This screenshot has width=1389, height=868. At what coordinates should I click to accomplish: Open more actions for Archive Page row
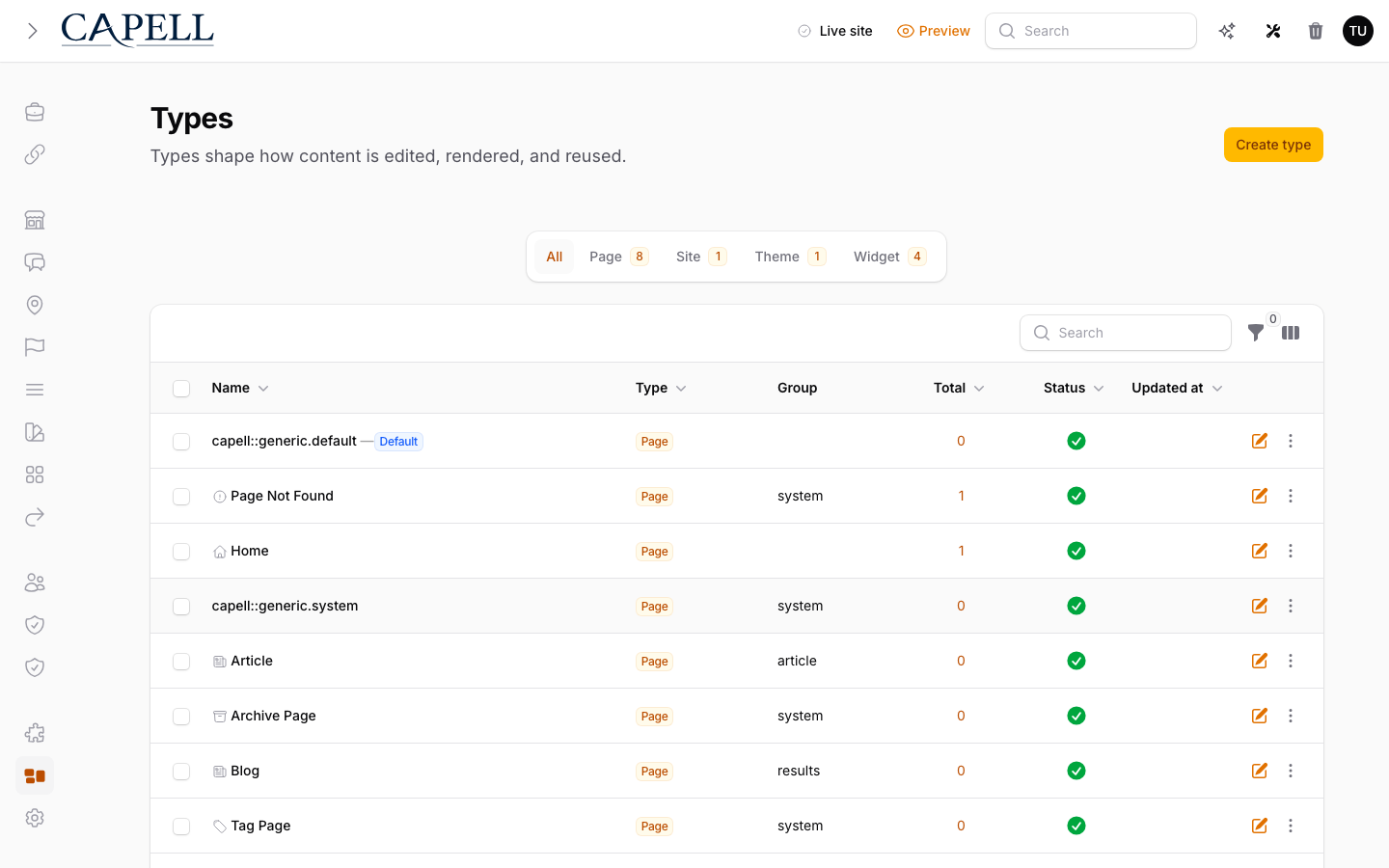(1291, 716)
